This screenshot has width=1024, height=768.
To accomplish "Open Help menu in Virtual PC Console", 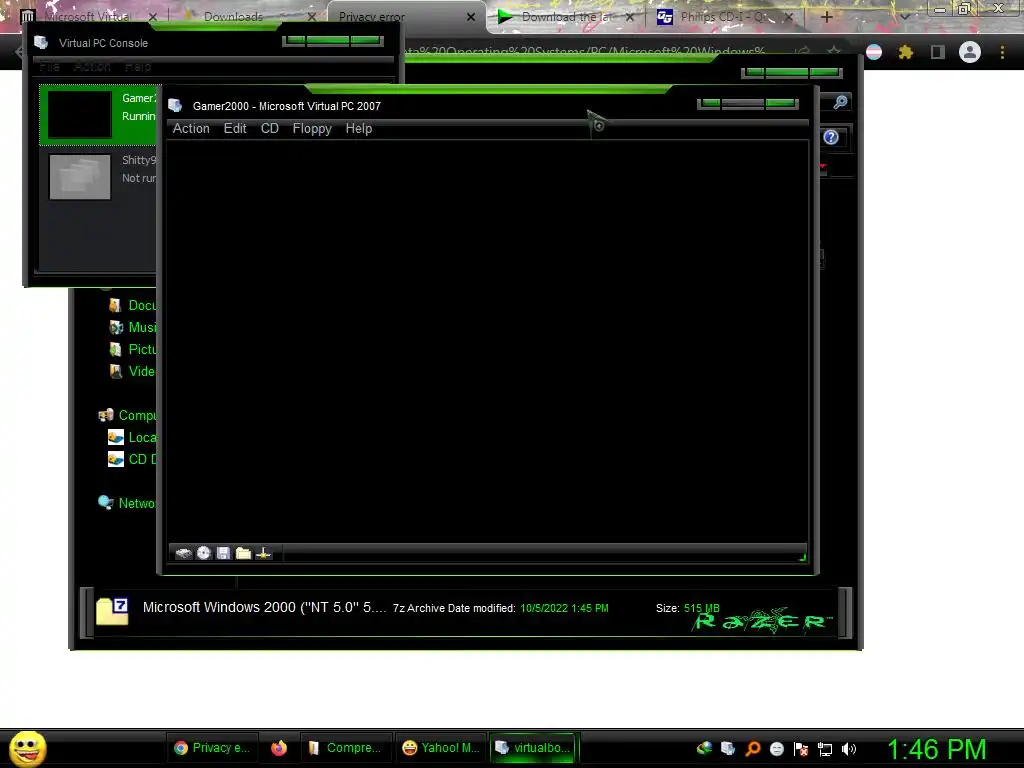I will click(x=137, y=67).
